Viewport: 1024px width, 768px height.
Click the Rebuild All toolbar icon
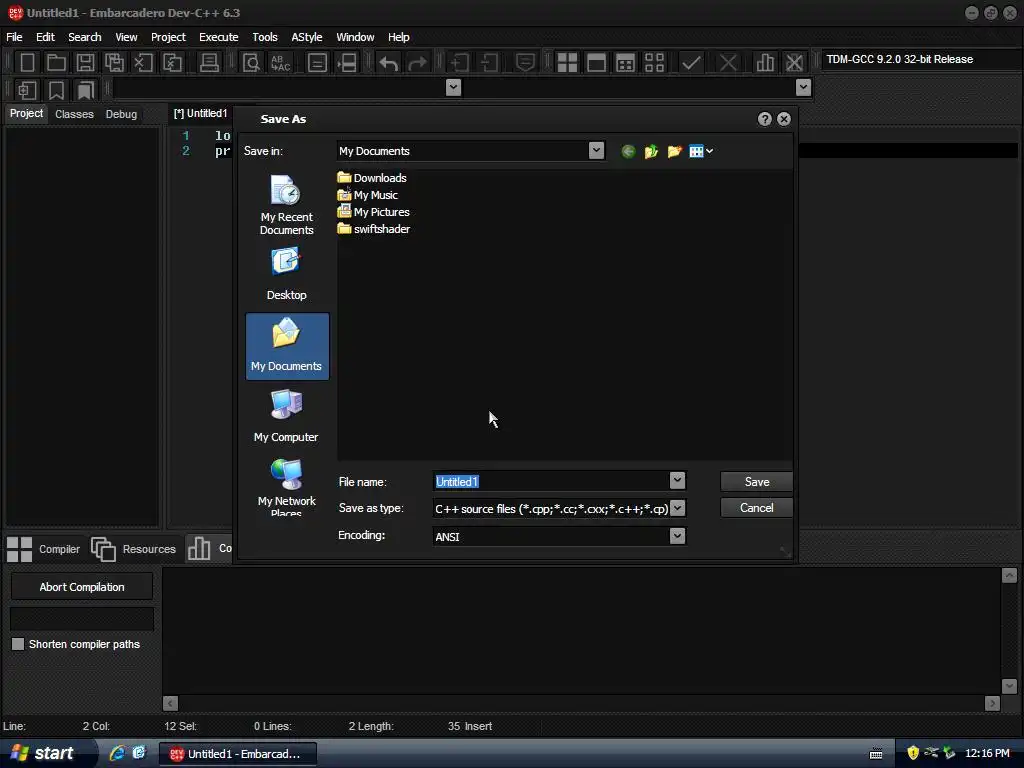tap(654, 63)
